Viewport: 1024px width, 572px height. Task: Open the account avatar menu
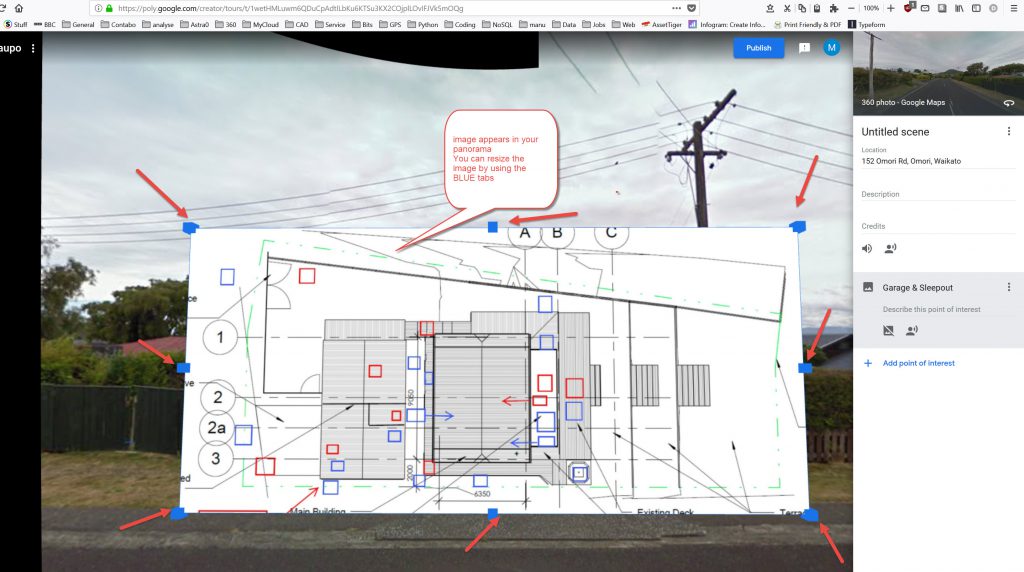(831, 48)
